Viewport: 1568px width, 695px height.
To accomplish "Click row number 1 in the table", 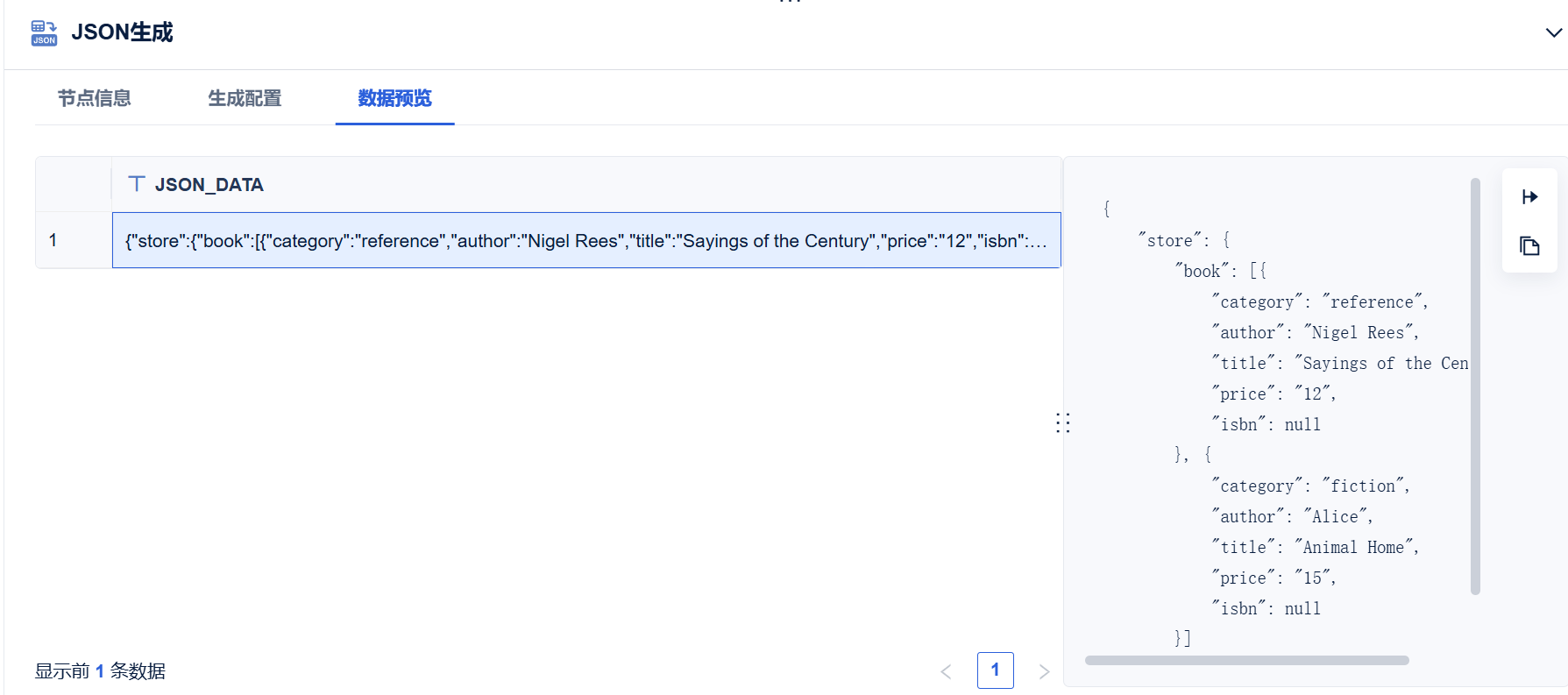I will 53,240.
